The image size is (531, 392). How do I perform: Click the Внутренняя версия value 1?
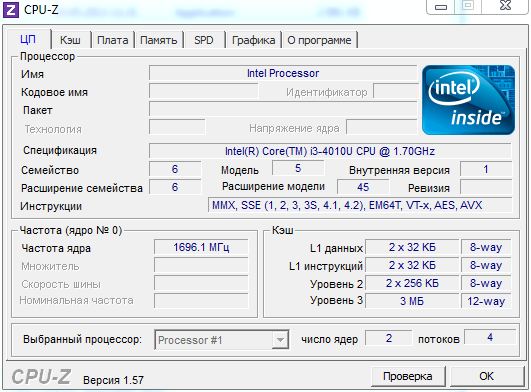tap(486, 169)
